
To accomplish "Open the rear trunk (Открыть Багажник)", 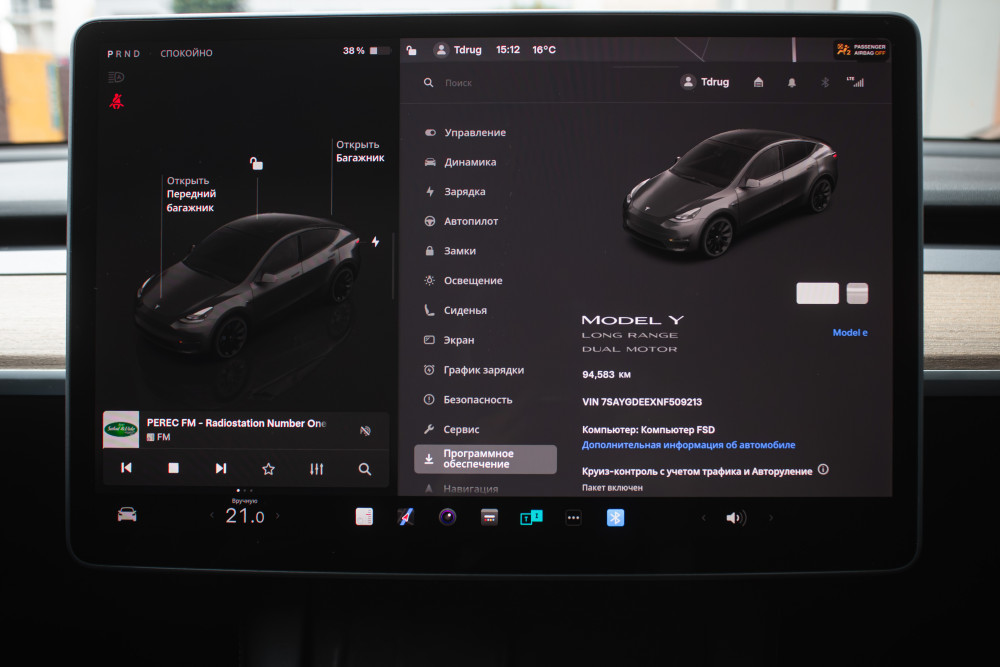I will pos(360,151).
